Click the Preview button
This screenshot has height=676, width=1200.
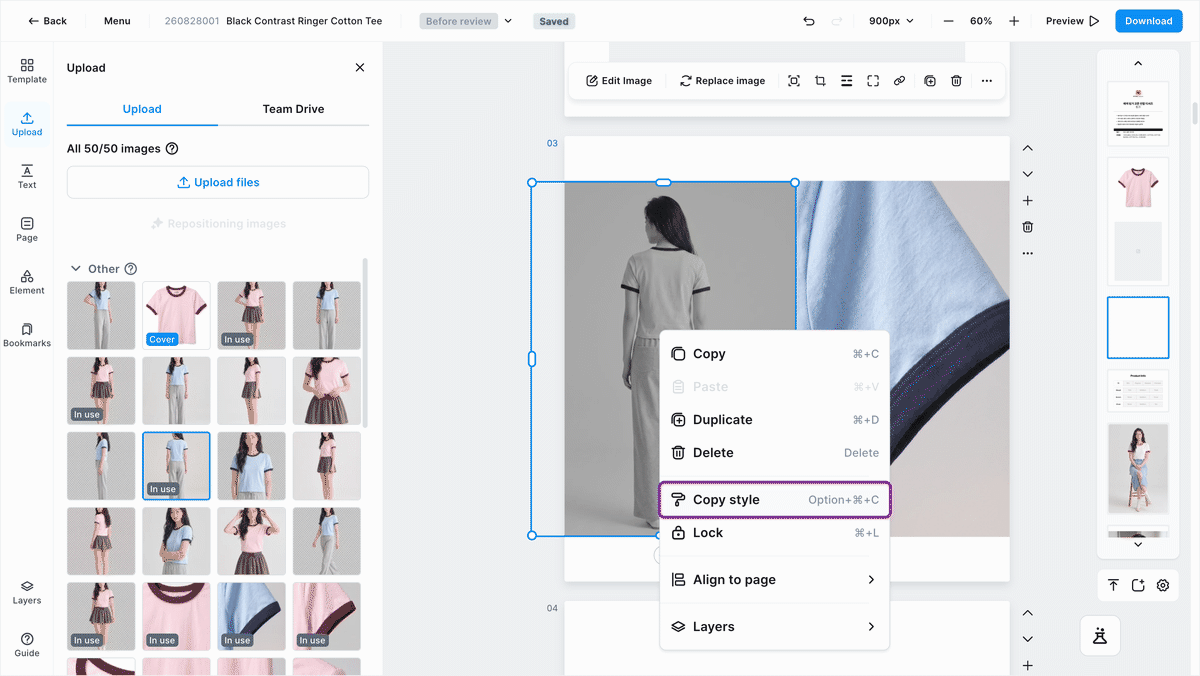(1073, 21)
